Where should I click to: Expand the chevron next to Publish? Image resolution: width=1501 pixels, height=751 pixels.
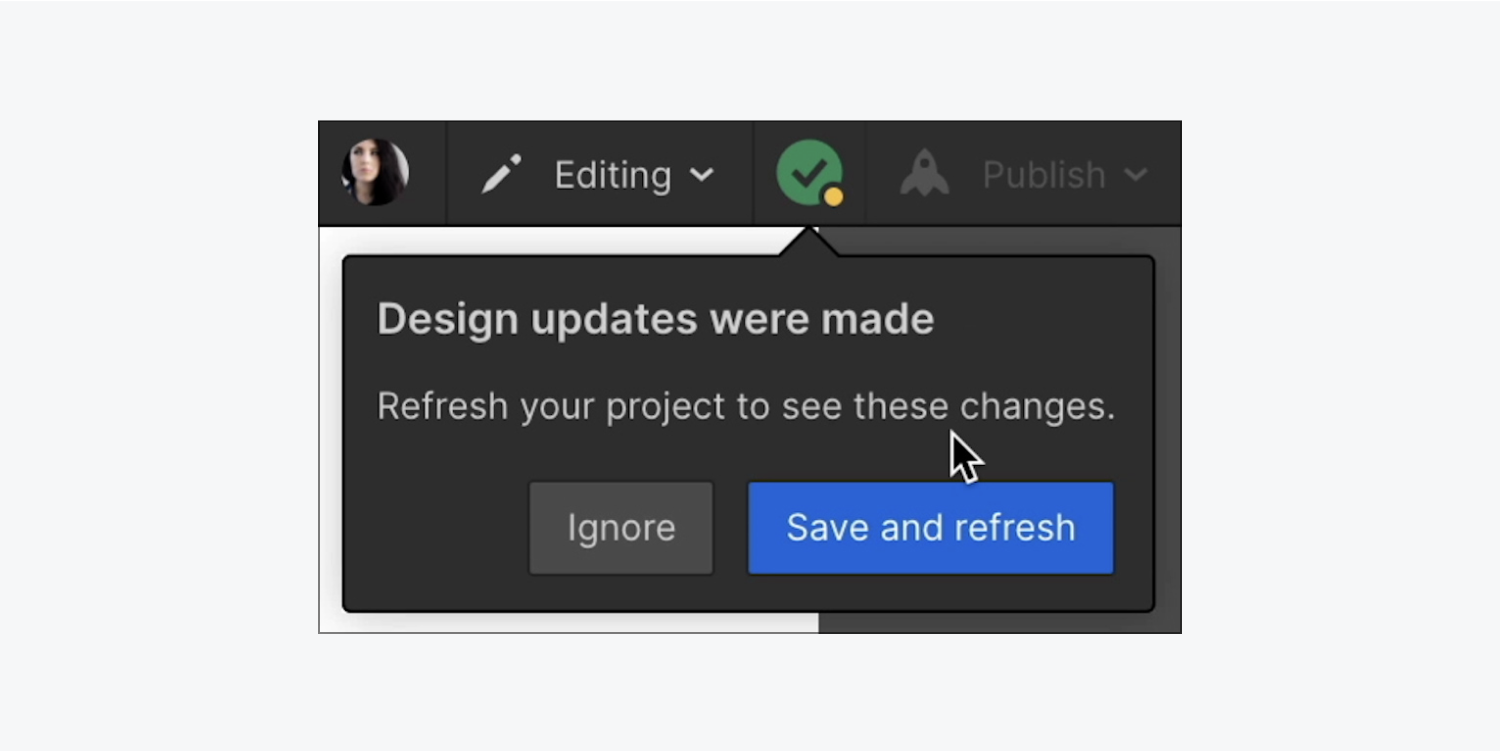[x=1135, y=175]
